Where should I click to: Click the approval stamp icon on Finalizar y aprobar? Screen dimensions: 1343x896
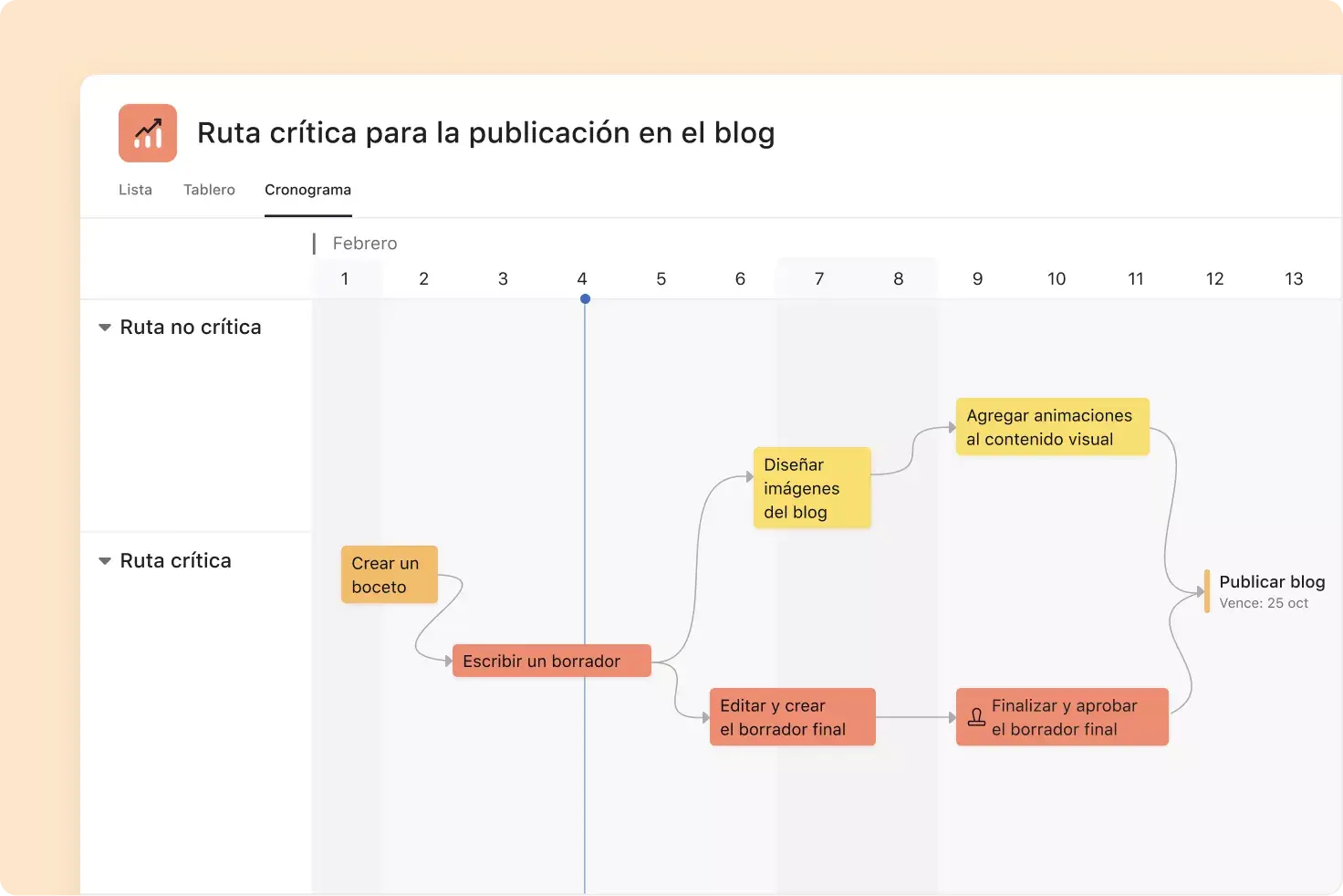coord(976,717)
